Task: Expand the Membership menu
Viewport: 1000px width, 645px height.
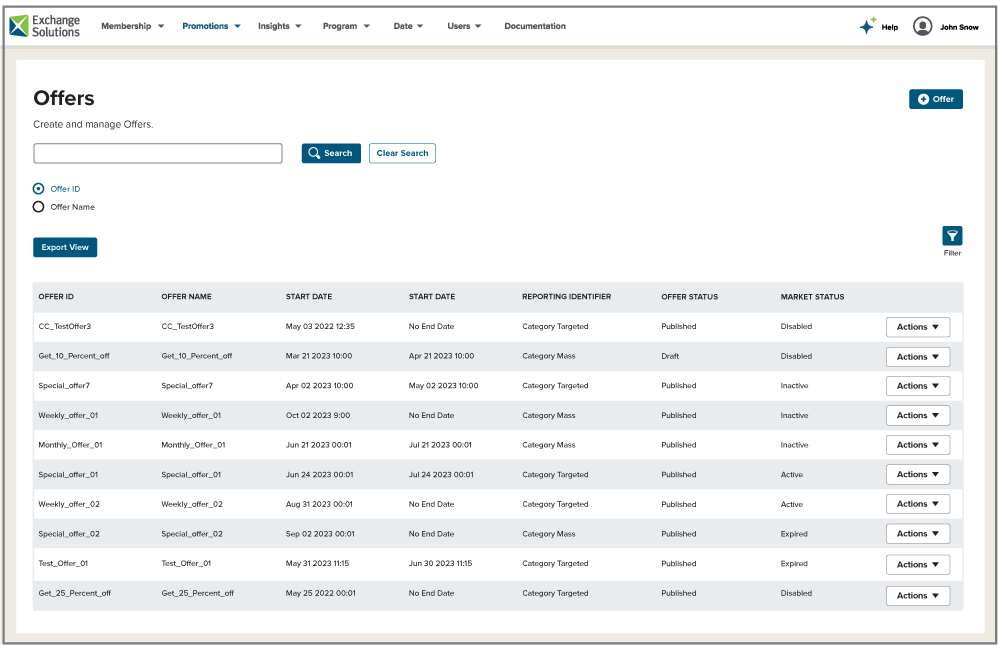Action: (132, 26)
